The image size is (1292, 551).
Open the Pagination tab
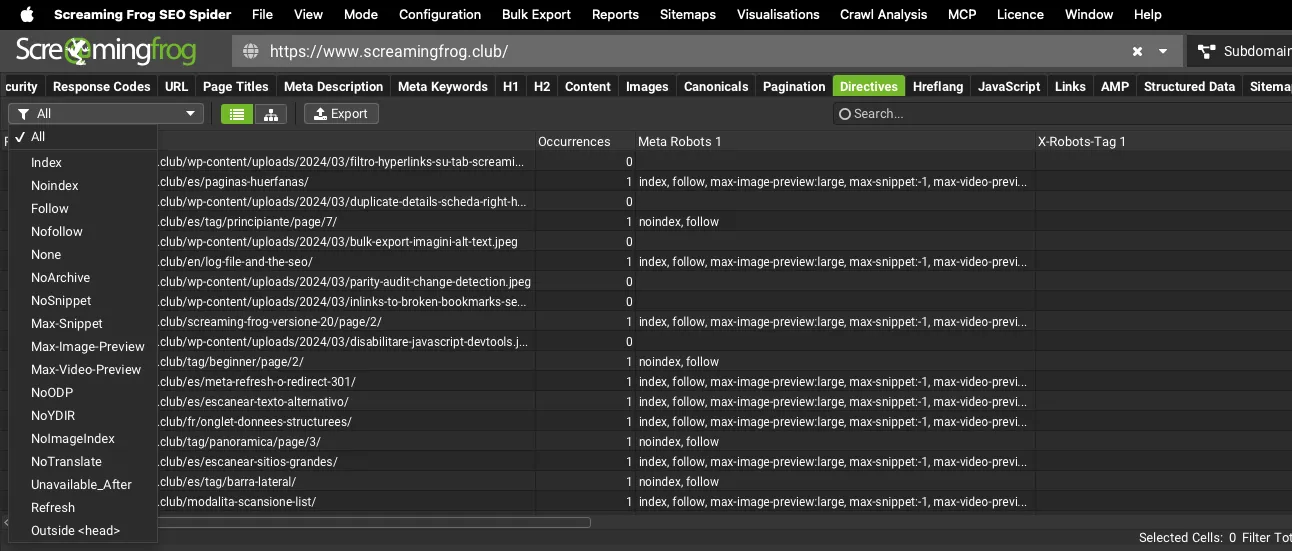(794, 86)
